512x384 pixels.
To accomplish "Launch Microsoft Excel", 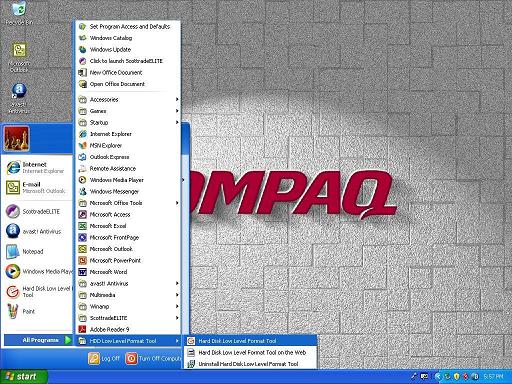I will (x=128, y=226).
